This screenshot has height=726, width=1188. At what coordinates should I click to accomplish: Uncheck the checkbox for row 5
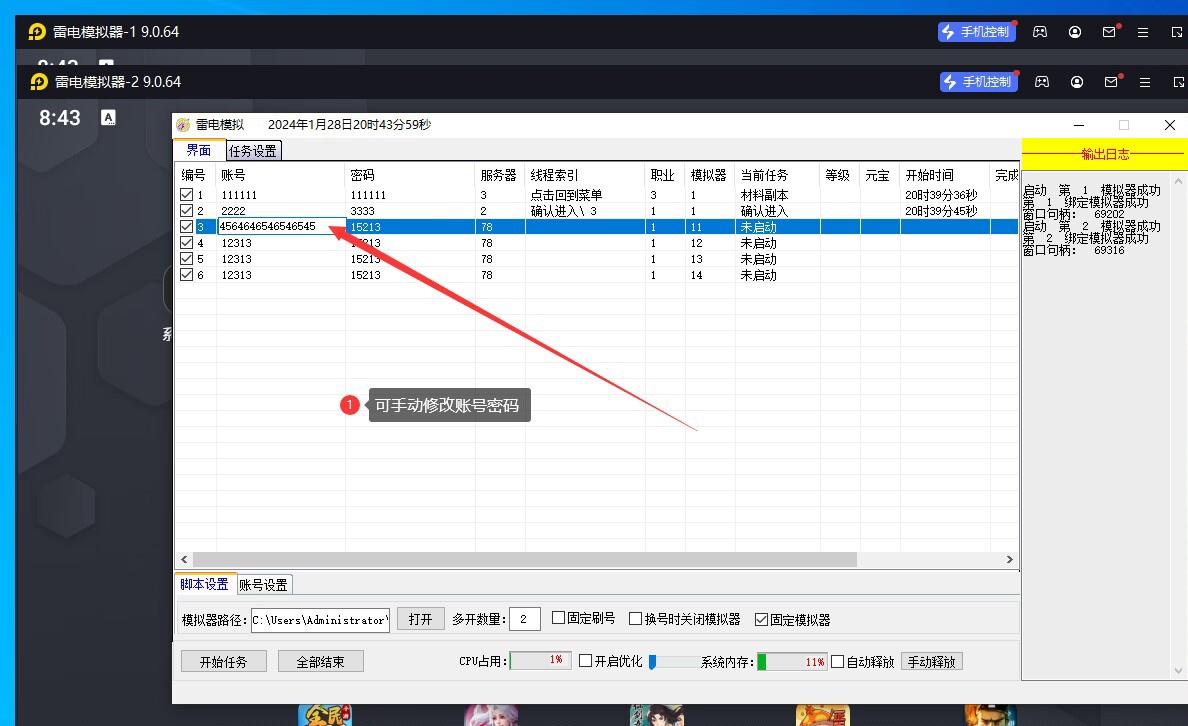point(186,258)
